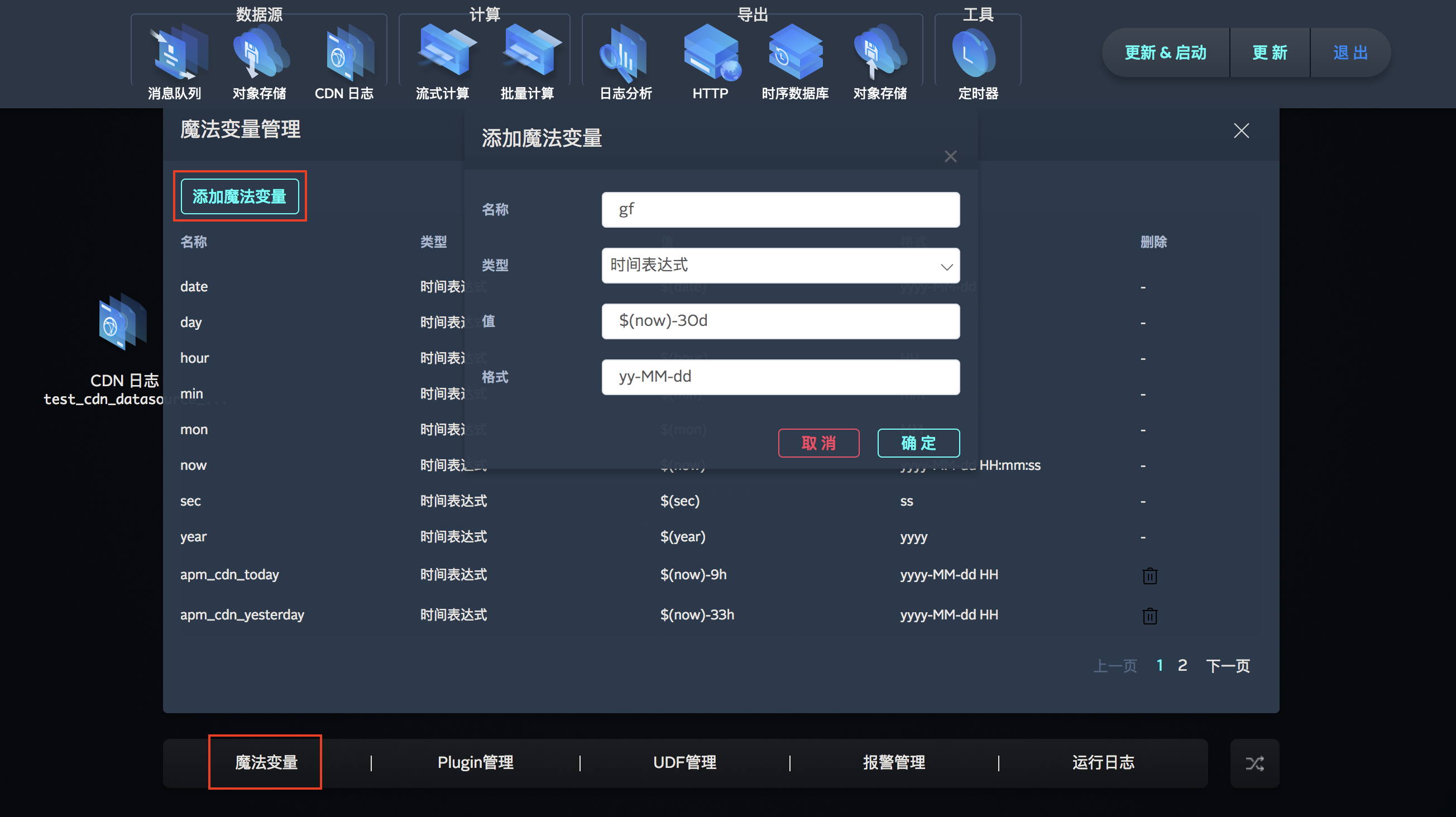The width and height of the screenshot is (1456, 817).
Task: Click the 取消 button
Action: (818, 443)
